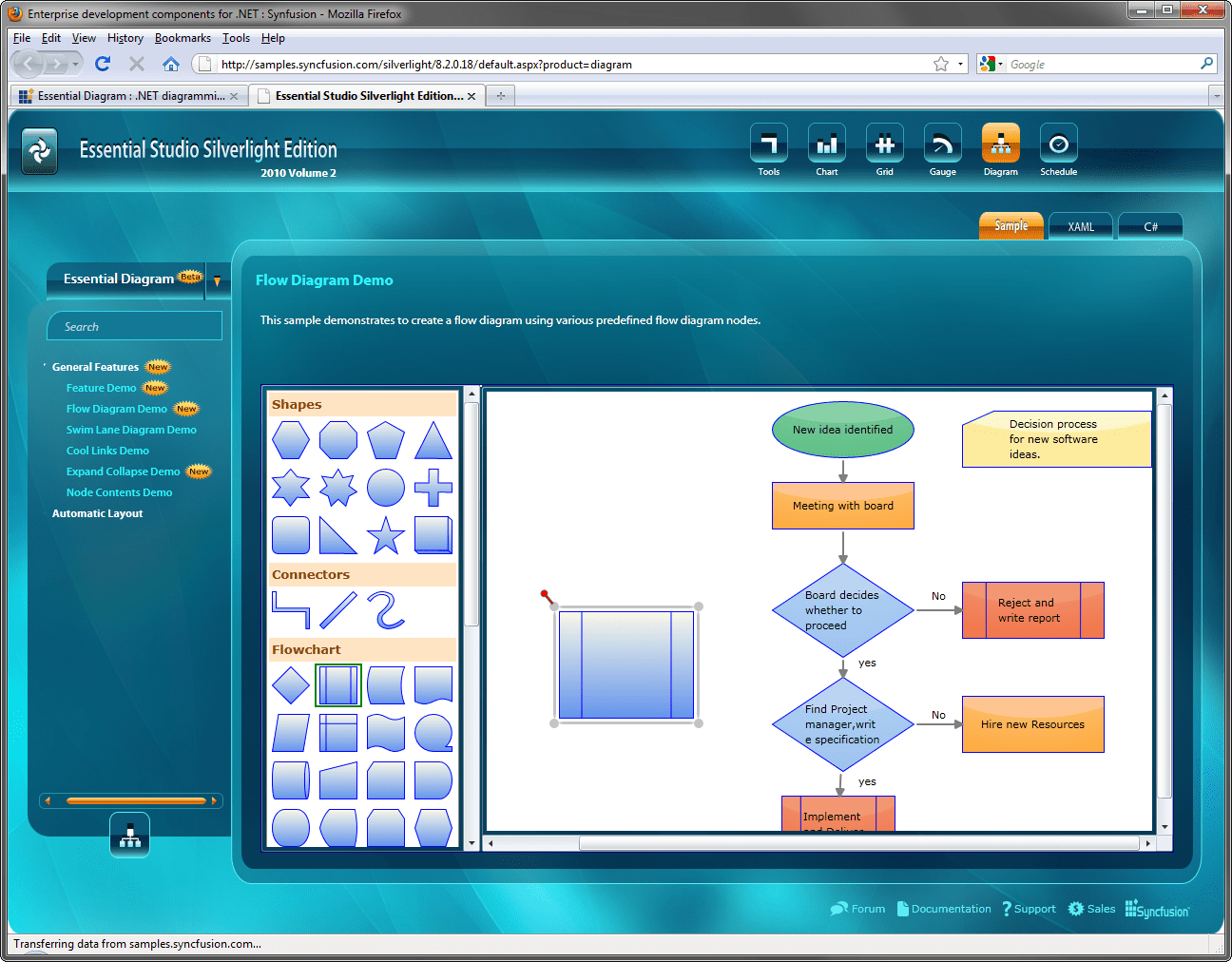The image size is (1232, 962).
Task: Choose the curved S connector
Action: tap(386, 608)
